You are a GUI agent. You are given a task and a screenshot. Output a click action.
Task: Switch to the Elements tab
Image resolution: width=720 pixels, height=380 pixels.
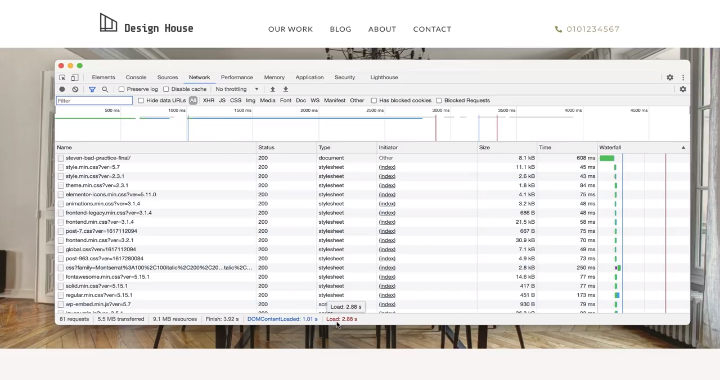point(103,78)
